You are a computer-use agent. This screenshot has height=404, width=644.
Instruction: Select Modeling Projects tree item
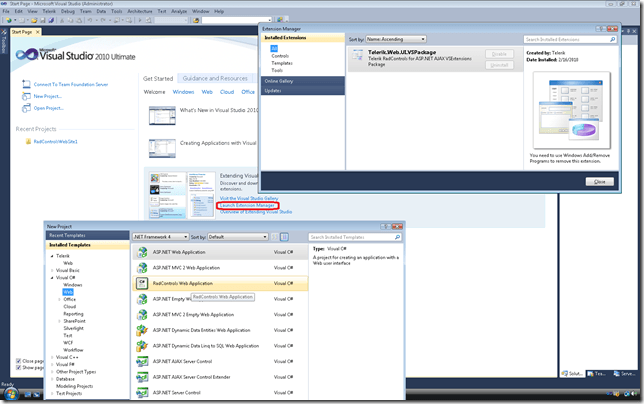[x=74, y=386]
